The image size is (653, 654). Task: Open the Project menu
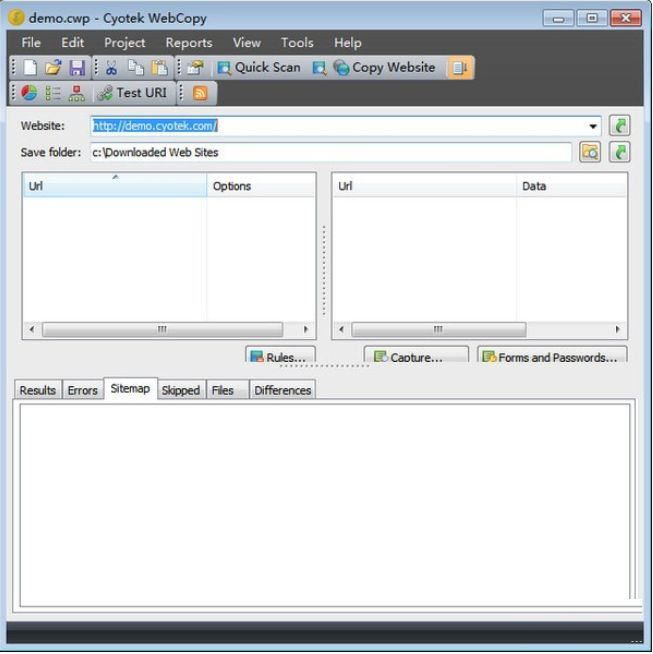124,42
